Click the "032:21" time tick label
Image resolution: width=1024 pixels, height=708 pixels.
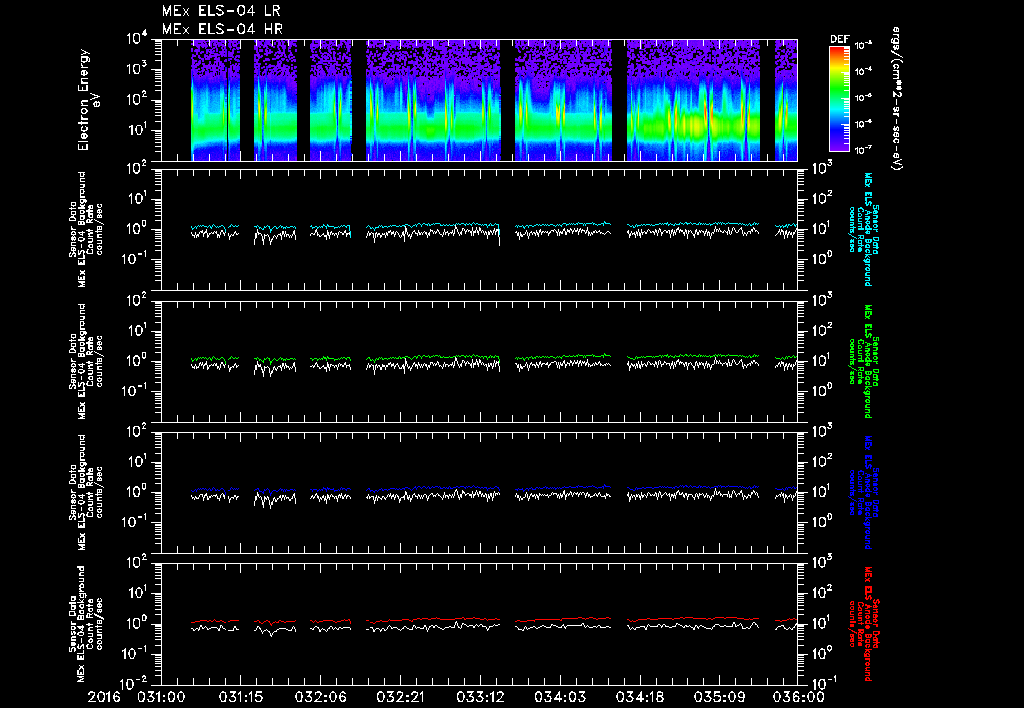pyautogui.click(x=400, y=697)
